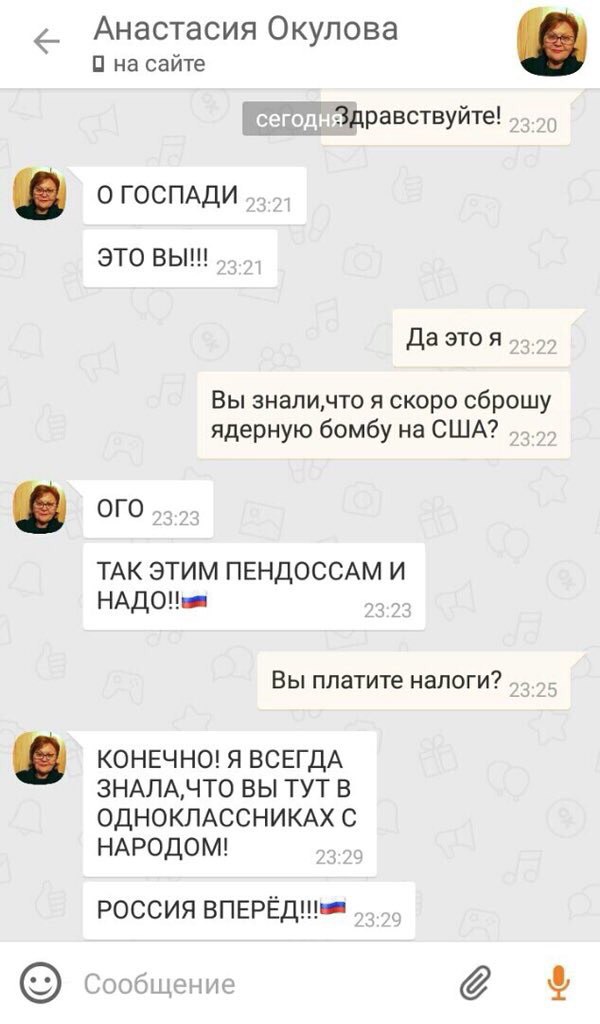Select the О ГОСПАДИ message bubble
This screenshot has height=1024, width=600.
(x=195, y=196)
